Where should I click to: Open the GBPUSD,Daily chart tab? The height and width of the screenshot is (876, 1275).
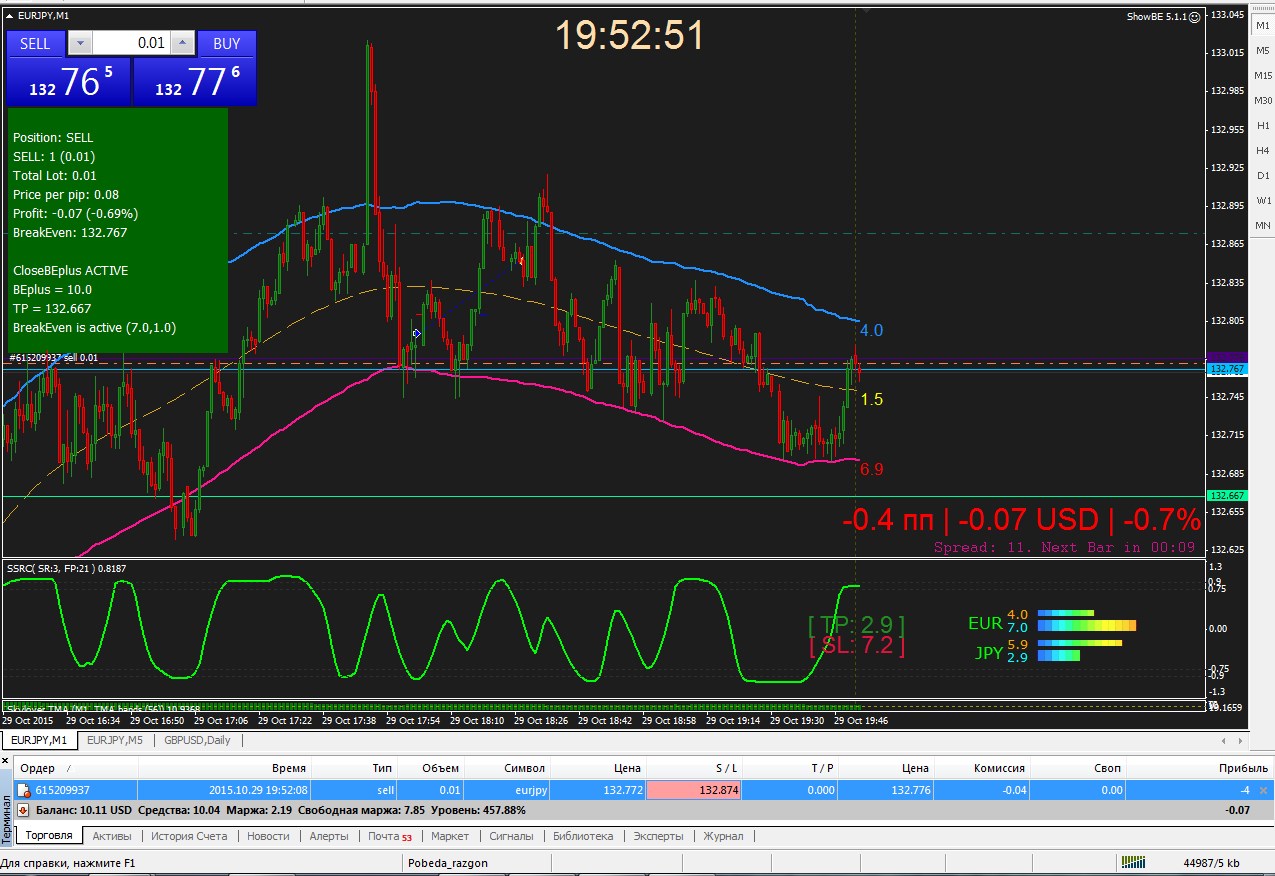[x=198, y=741]
